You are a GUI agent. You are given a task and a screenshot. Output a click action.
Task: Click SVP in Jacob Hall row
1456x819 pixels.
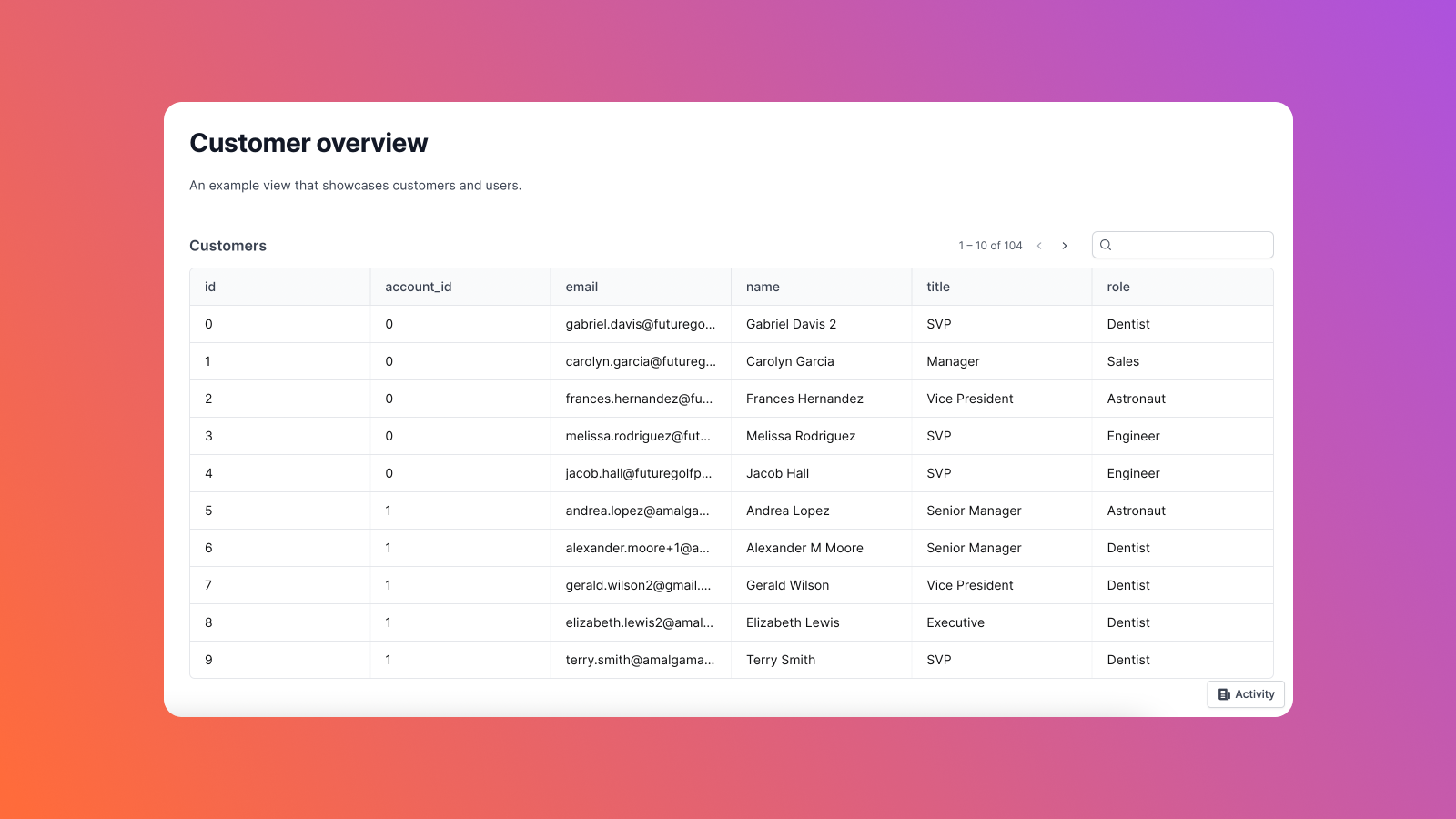click(938, 473)
